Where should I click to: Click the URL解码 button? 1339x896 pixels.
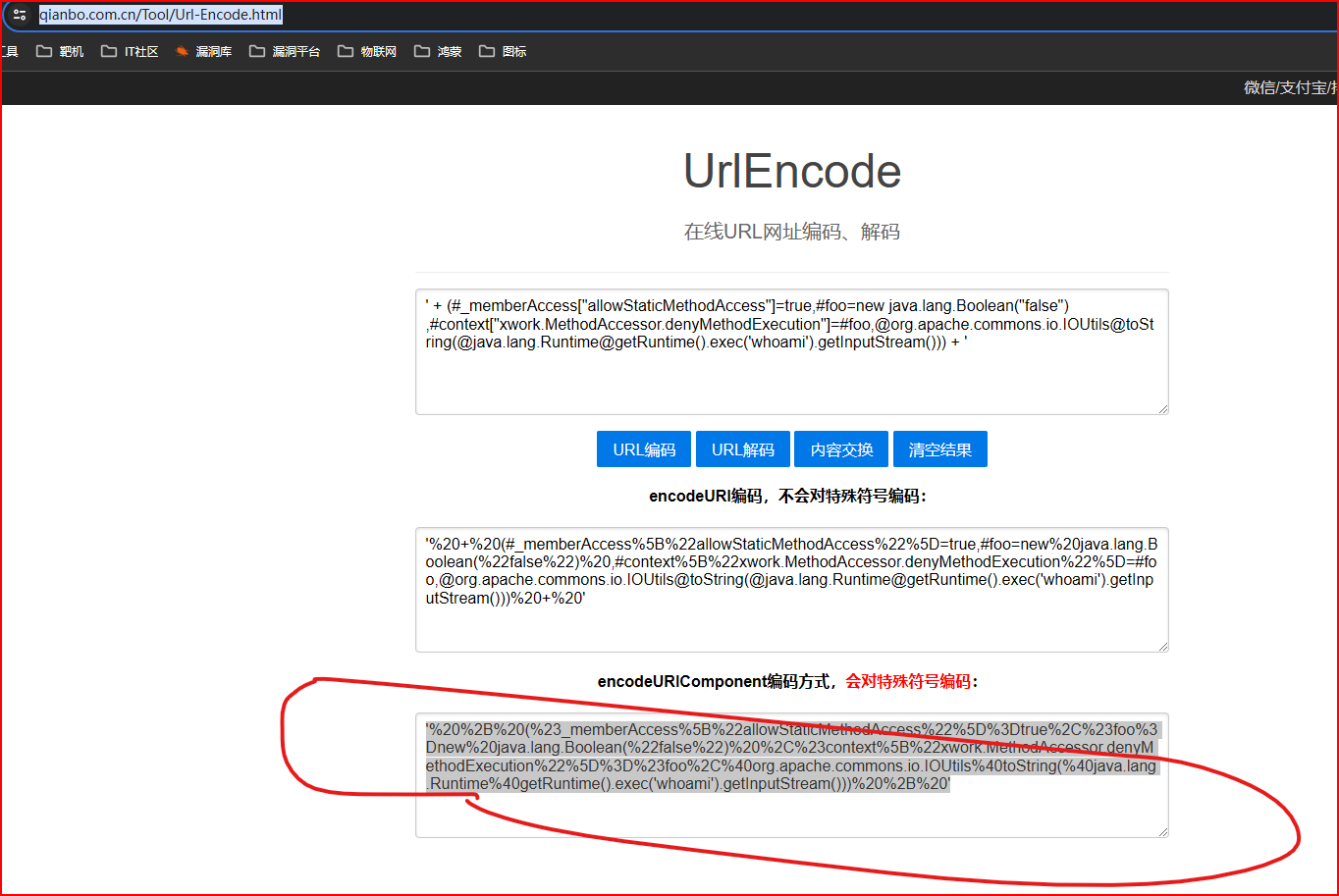(743, 449)
